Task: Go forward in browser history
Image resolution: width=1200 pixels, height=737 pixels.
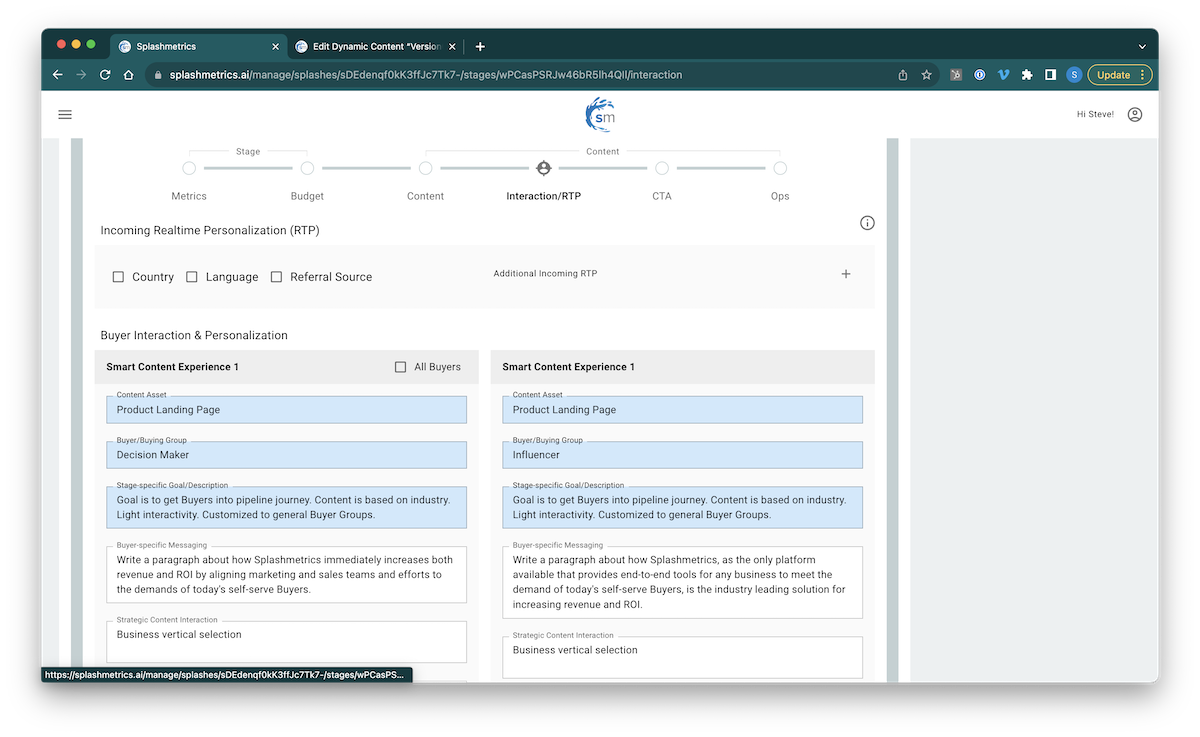Action: (81, 75)
